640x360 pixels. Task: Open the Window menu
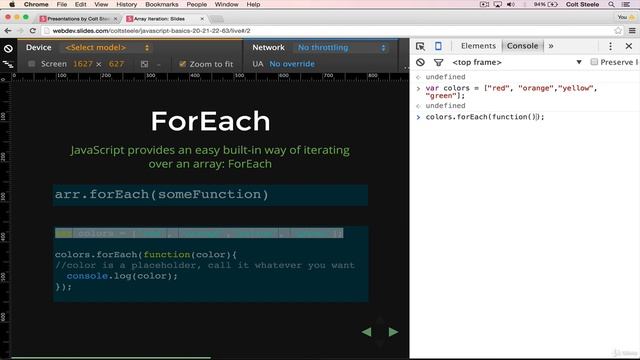tap(226, 4)
